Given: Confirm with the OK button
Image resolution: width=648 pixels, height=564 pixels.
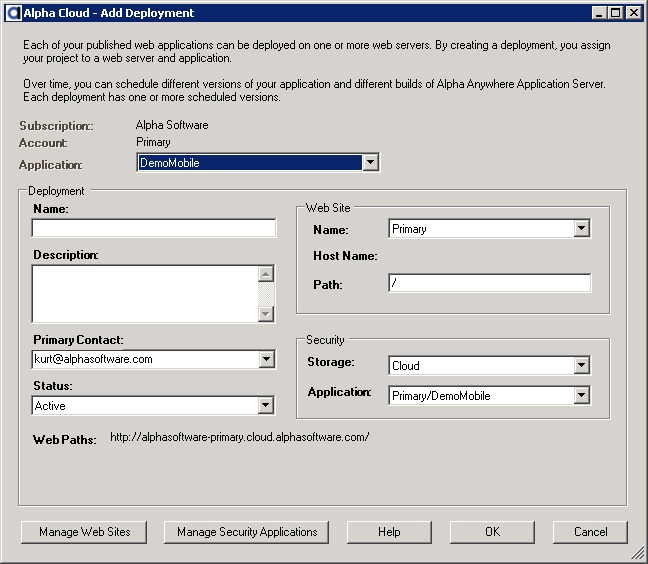Looking at the screenshot, I should (x=492, y=532).
